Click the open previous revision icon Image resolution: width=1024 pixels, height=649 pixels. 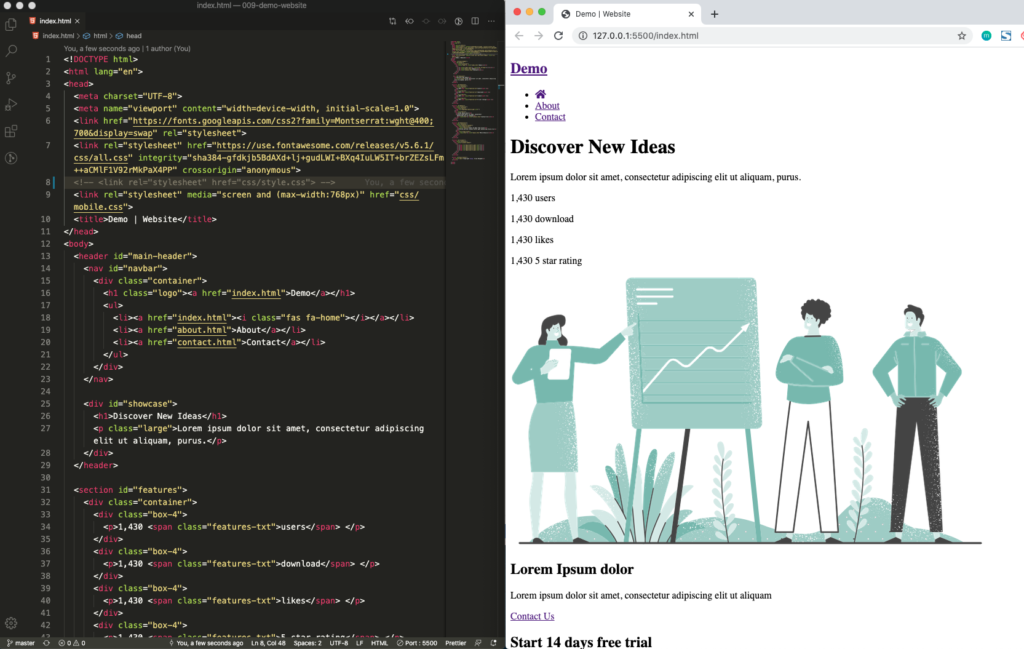pos(409,21)
